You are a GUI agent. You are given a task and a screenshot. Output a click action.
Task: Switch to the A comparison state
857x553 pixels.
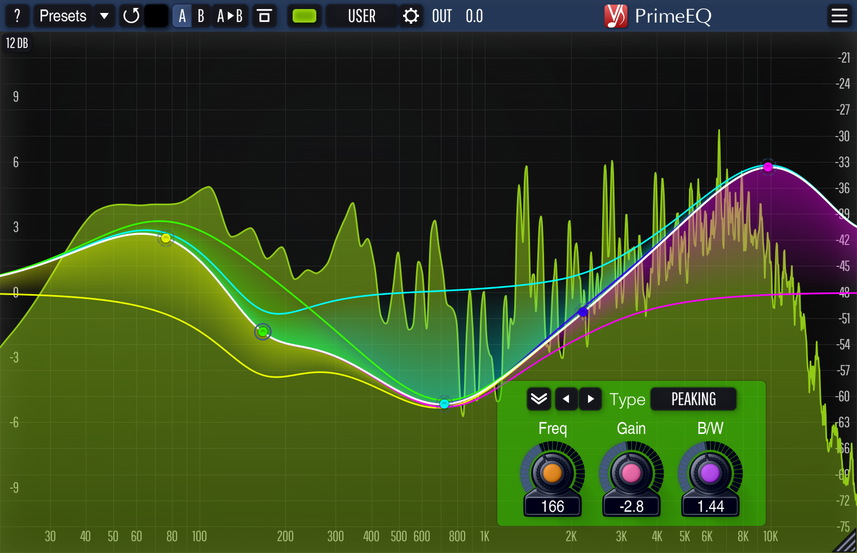click(182, 16)
